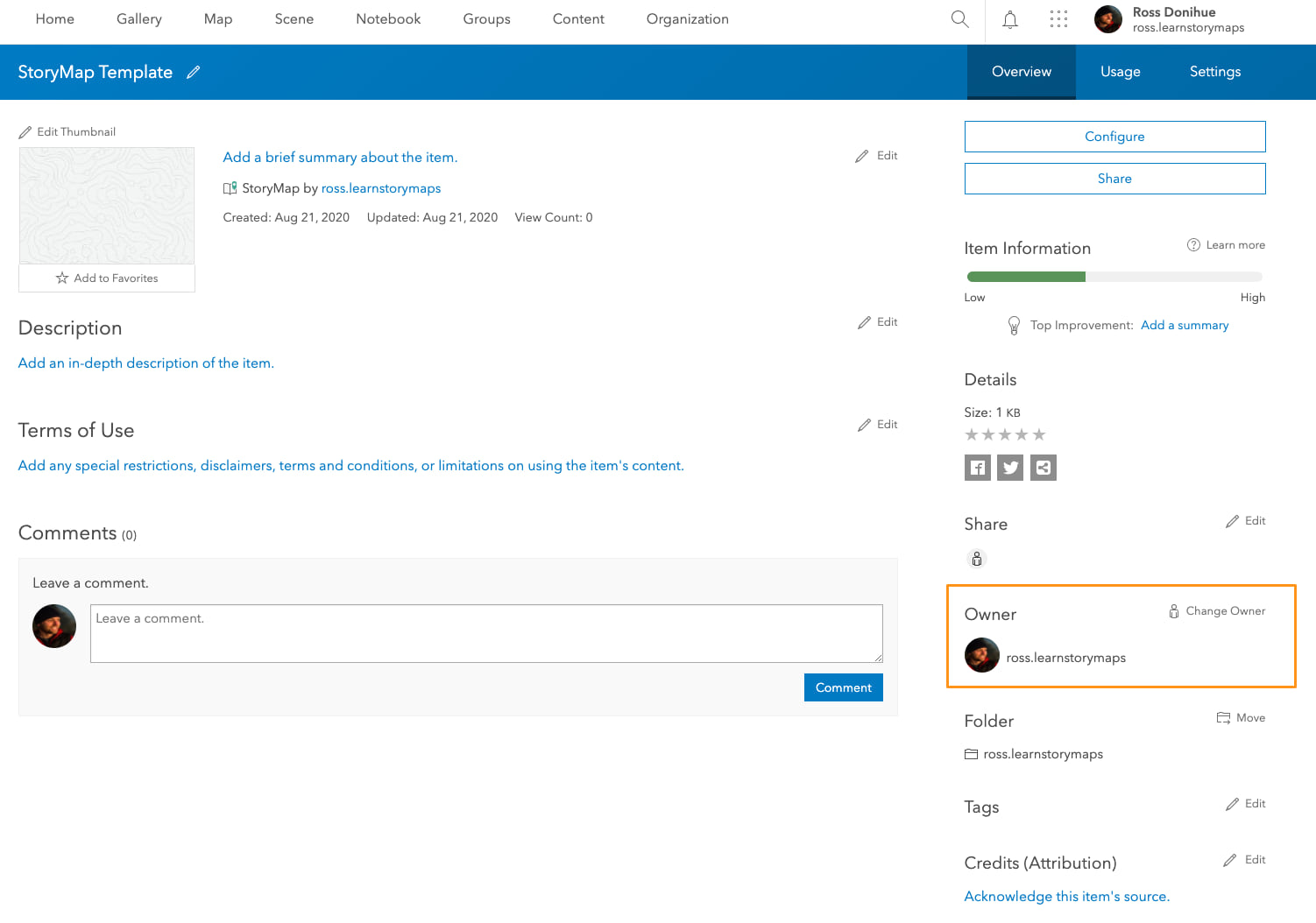Share the item on Twitter
The height and width of the screenshot is (923, 1316).
[x=1010, y=468]
